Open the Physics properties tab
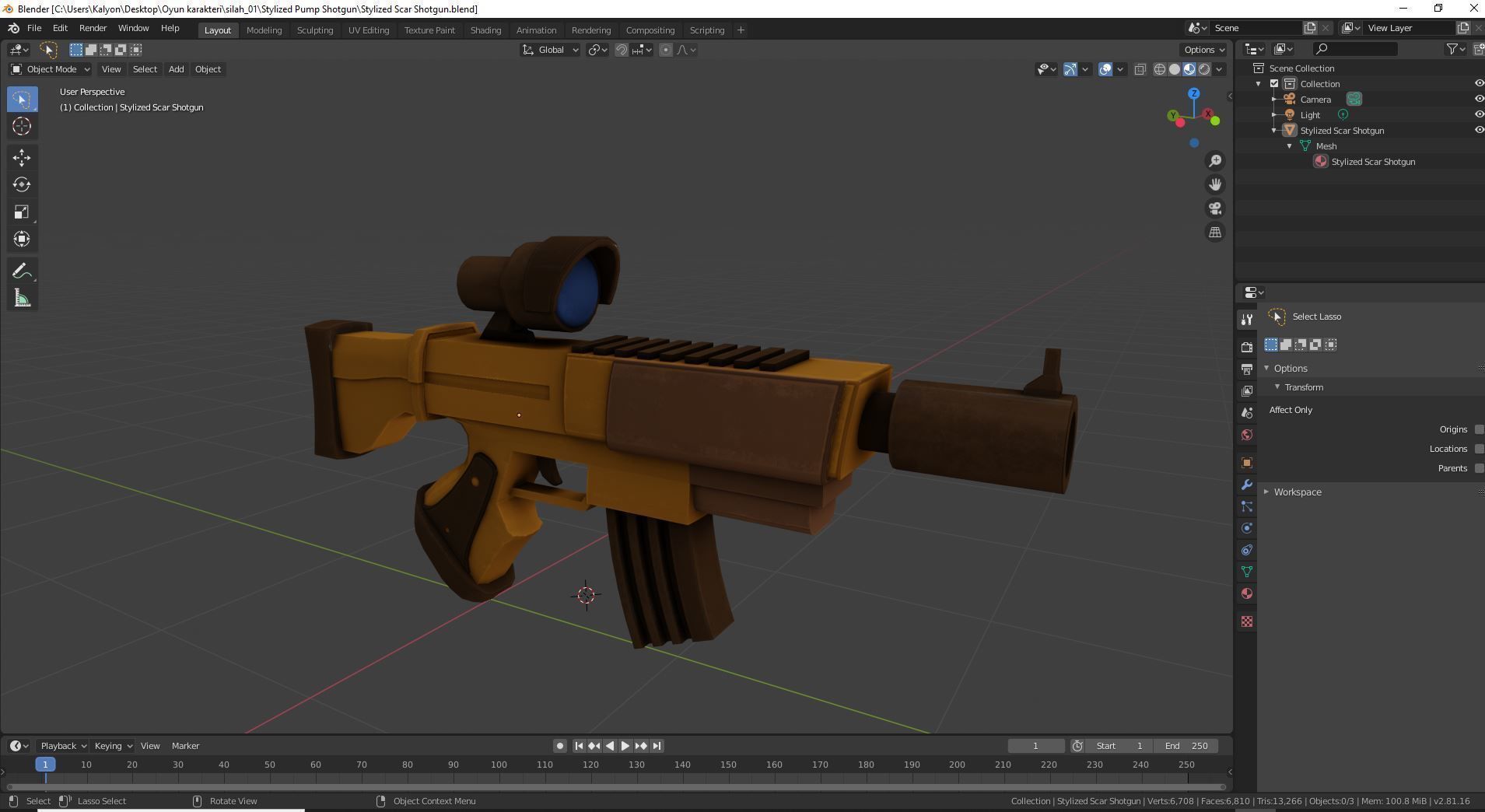The height and width of the screenshot is (812, 1485). coord(1247,528)
